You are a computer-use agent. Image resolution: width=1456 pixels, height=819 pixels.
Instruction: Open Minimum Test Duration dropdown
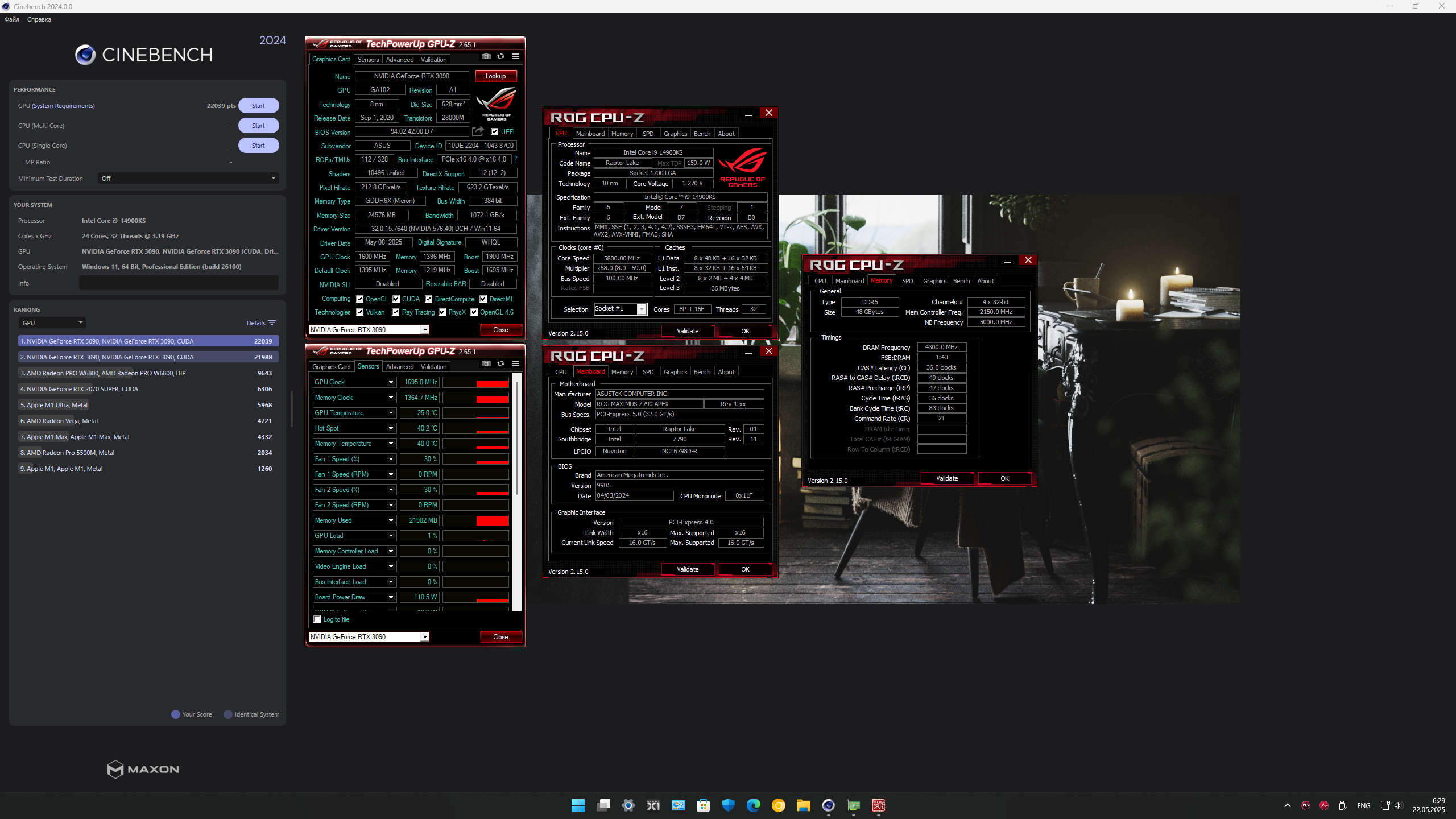[189, 179]
